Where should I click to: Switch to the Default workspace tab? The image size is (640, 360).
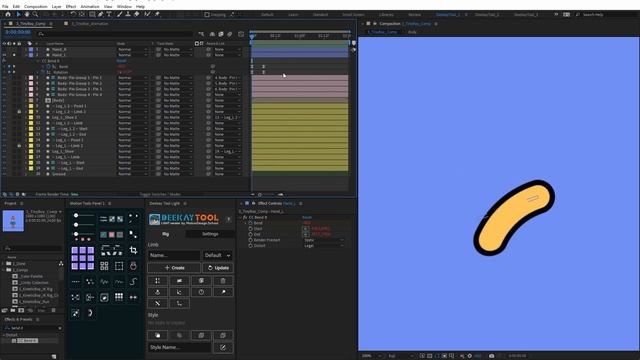coord(267,15)
